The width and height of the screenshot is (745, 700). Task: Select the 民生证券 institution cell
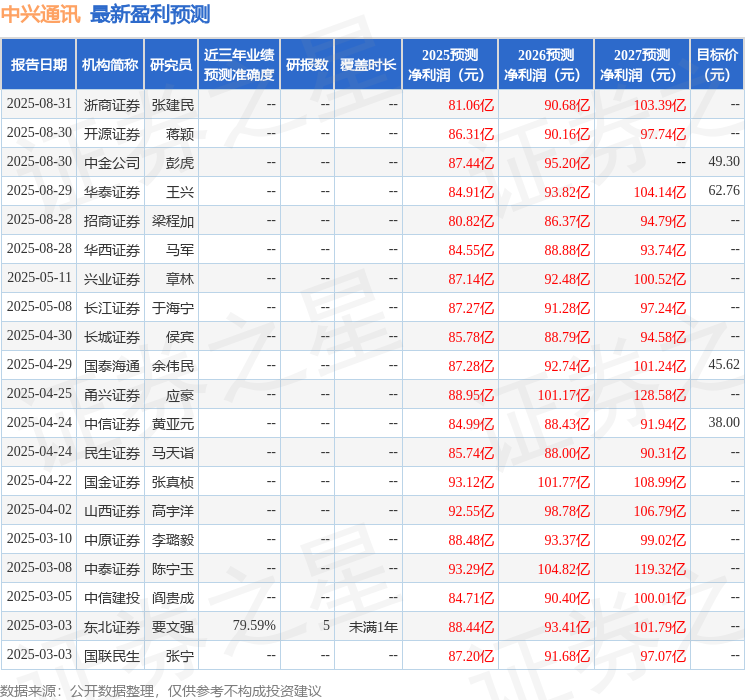coord(112,453)
